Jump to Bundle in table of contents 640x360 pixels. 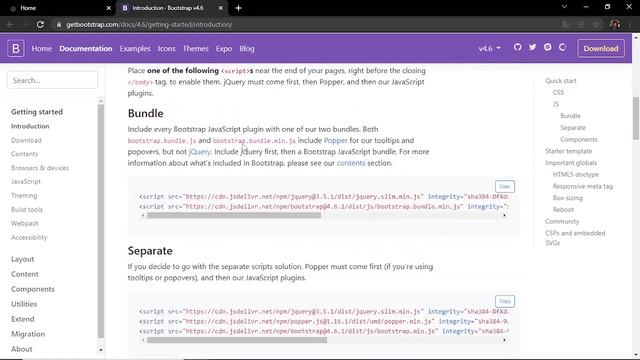pos(570,116)
